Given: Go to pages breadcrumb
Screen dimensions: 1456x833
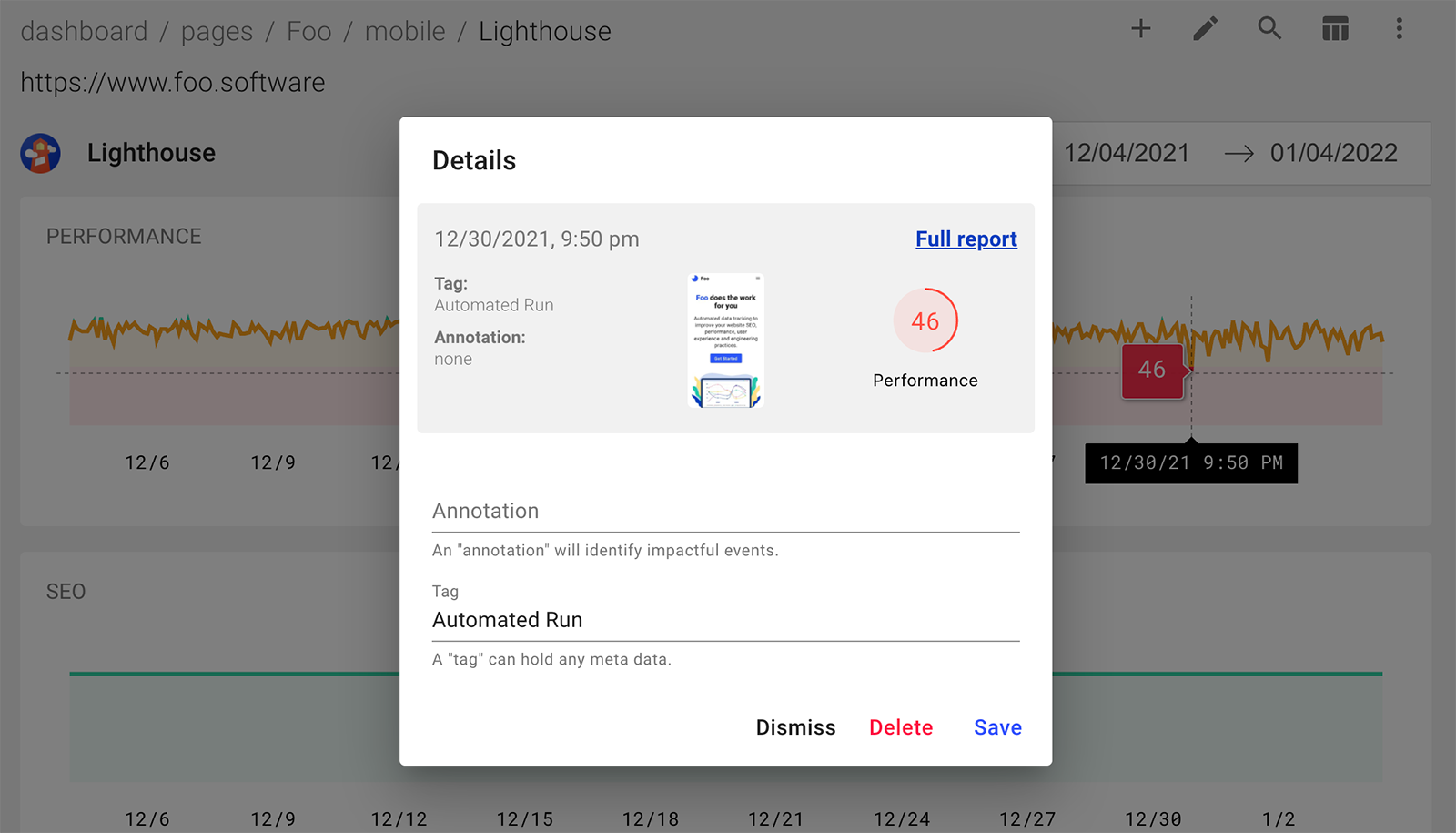Looking at the screenshot, I should [x=217, y=32].
